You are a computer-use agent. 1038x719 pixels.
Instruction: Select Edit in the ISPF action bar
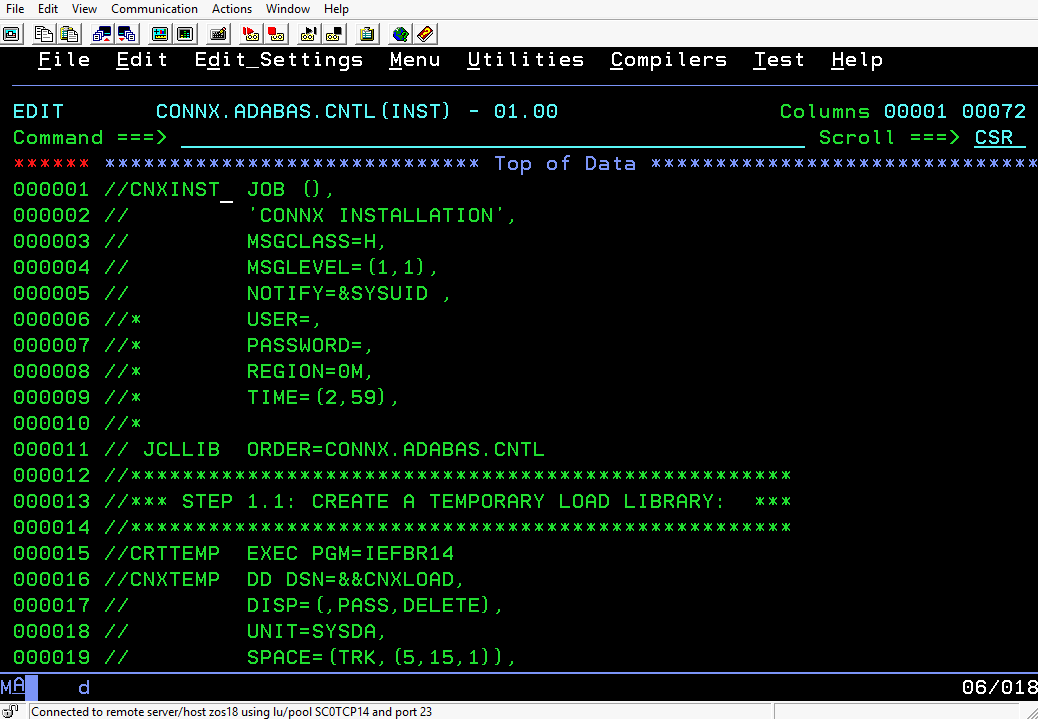point(142,60)
